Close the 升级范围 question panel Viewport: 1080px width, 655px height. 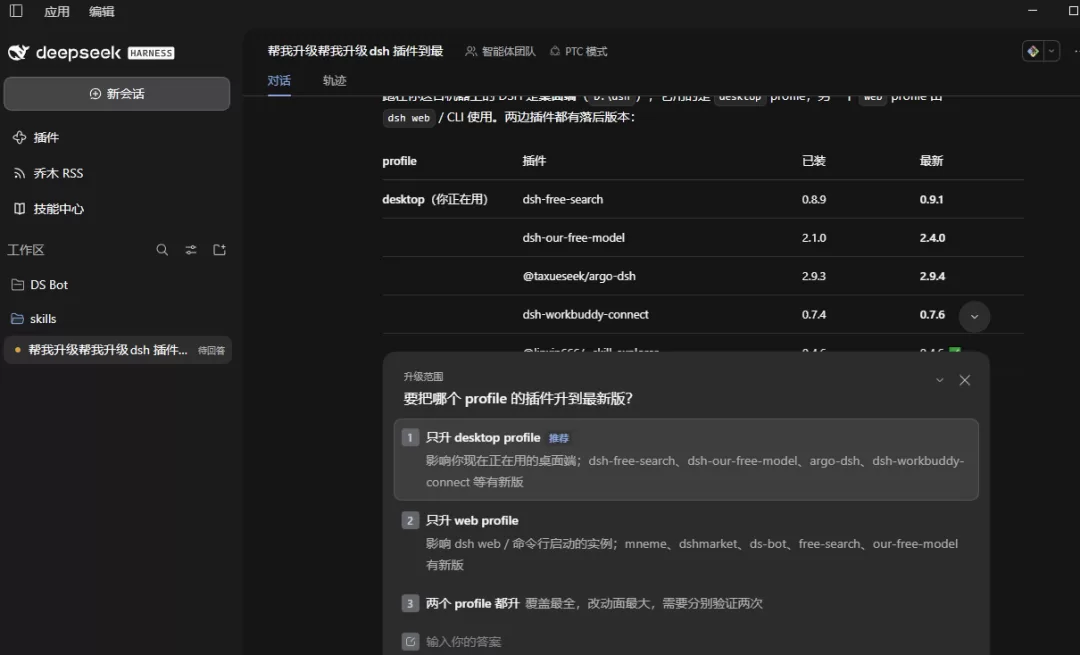(x=965, y=380)
